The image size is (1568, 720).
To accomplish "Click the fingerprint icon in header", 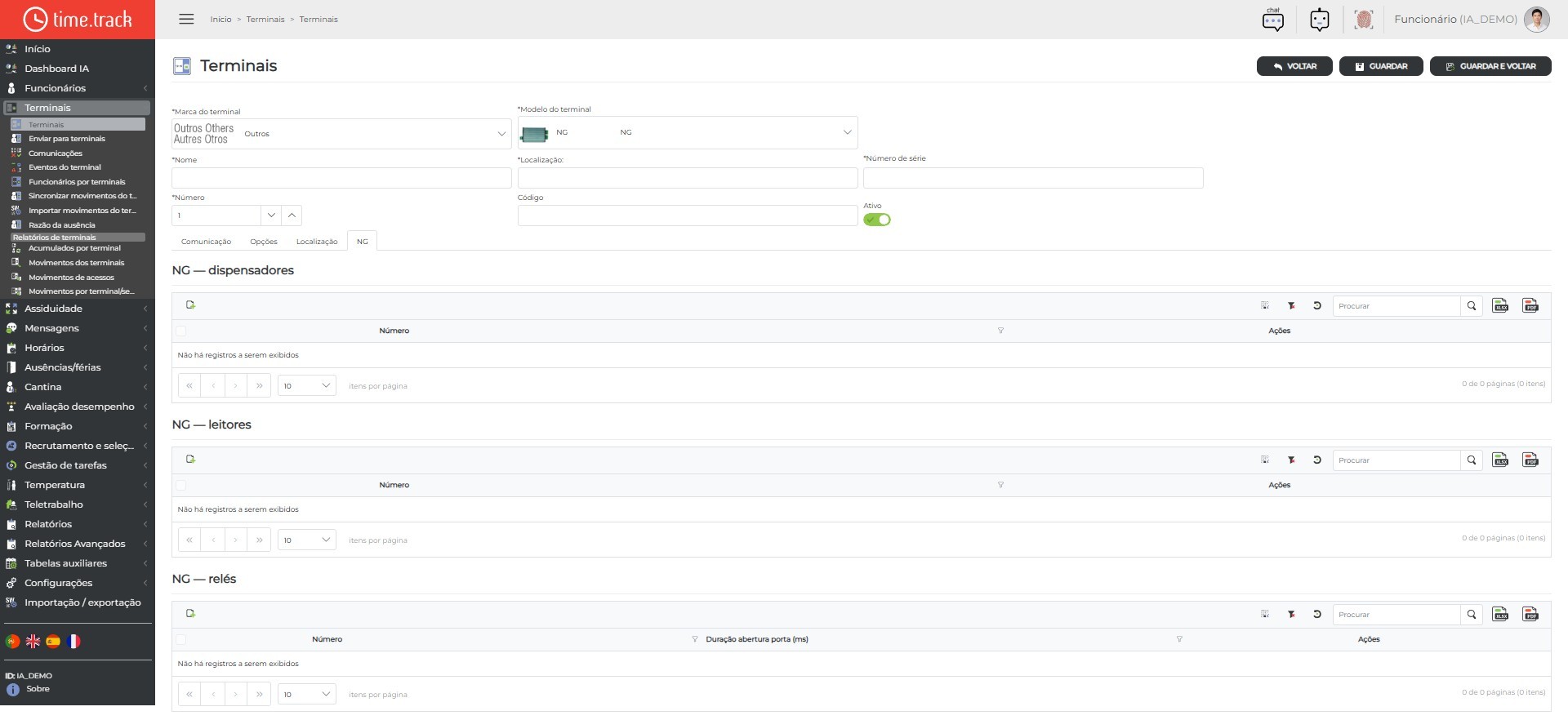I will coord(1363,20).
